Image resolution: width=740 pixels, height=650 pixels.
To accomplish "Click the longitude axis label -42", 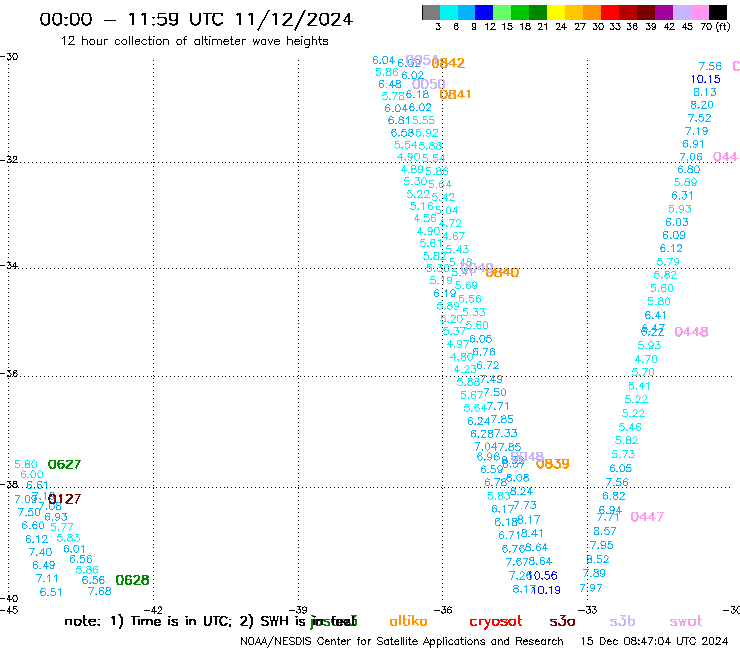I will tap(153, 610).
